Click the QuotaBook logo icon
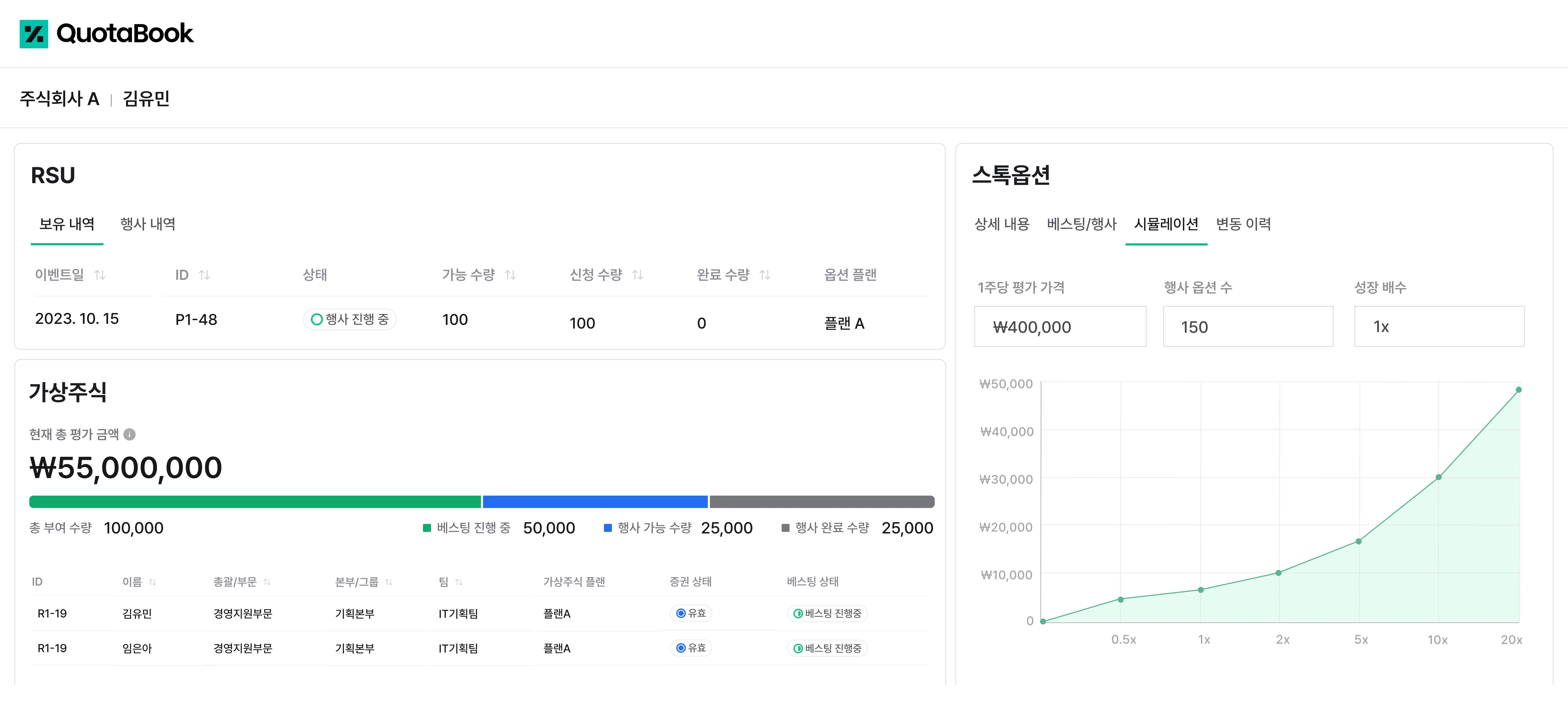Screen dimensions: 1568x711 pyautogui.click(x=34, y=34)
